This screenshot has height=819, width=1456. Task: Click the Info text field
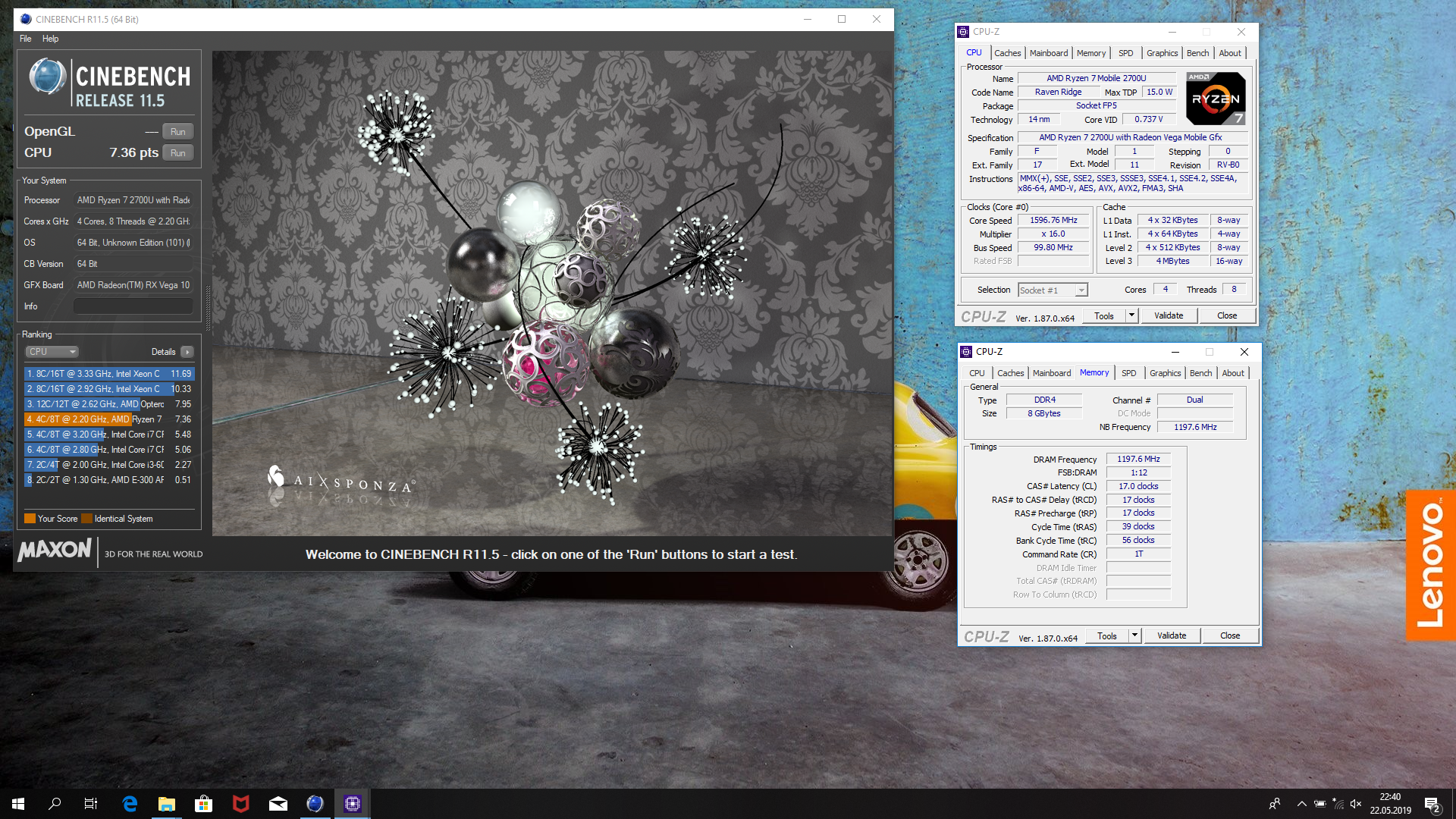(133, 306)
